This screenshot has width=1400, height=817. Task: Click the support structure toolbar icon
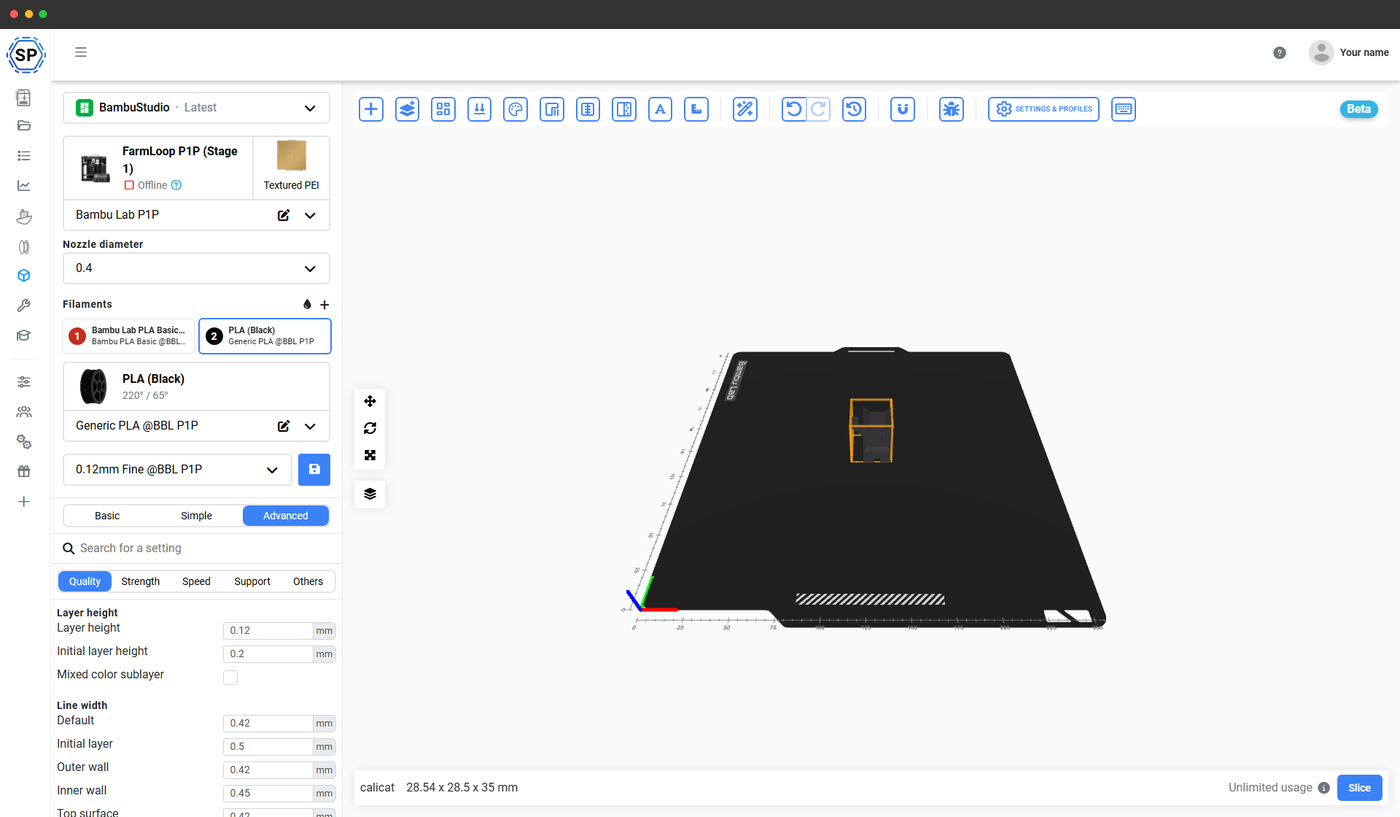click(552, 109)
